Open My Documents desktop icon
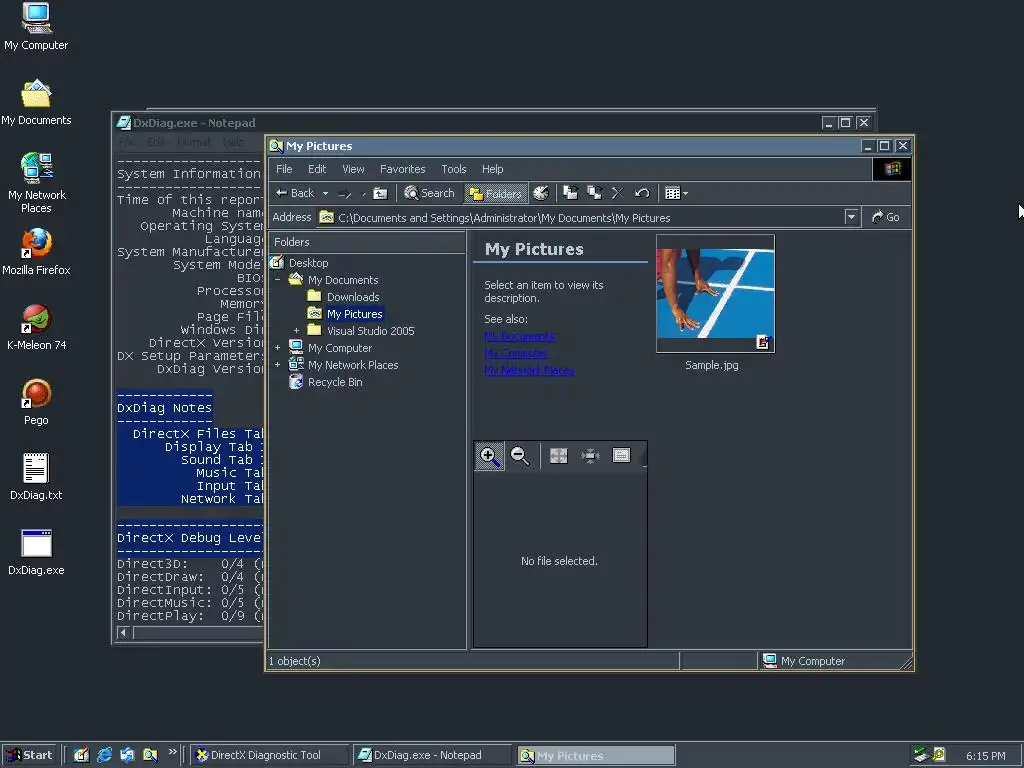This screenshot has height=768, width=1024. pyautogui.click(x=36, y=103)
